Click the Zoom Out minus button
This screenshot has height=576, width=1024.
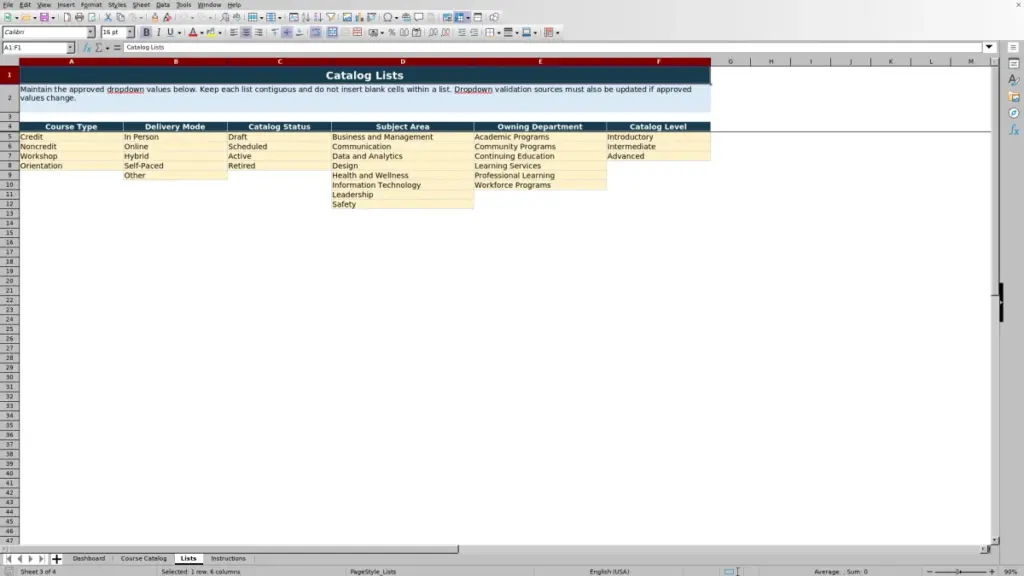(x=930, y=571)
